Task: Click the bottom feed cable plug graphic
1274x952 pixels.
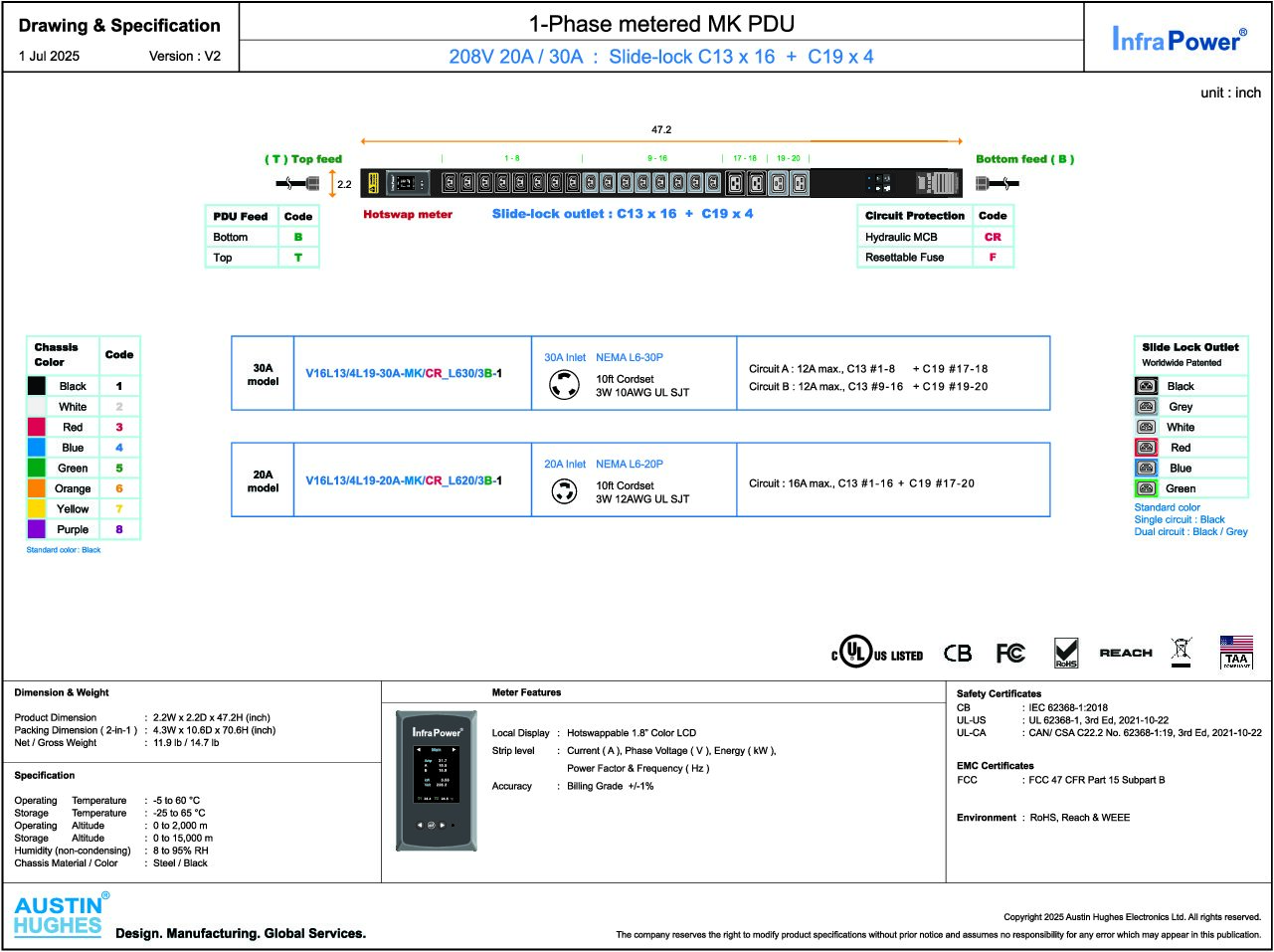Action: click(x=998, y=183)
